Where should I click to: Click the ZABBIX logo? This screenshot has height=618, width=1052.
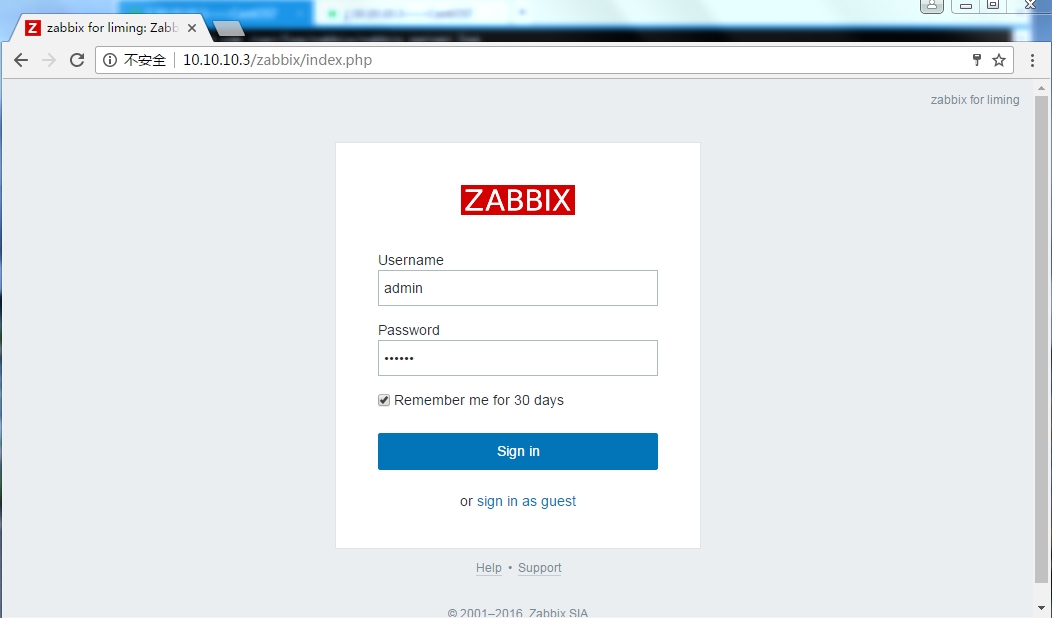[517, 200]
